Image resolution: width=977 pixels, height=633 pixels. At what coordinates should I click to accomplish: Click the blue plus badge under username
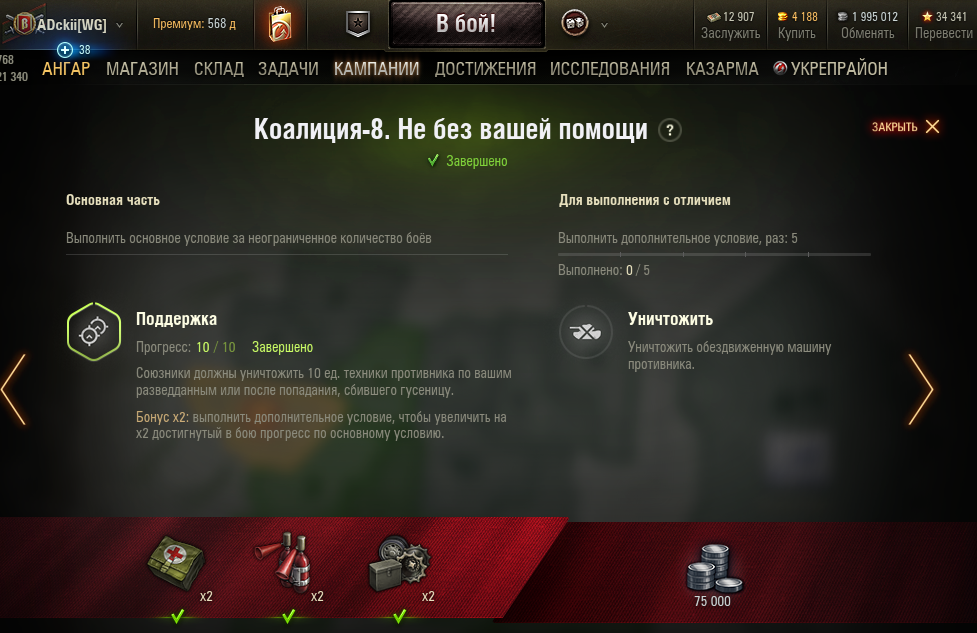click(x=65, y=50)
